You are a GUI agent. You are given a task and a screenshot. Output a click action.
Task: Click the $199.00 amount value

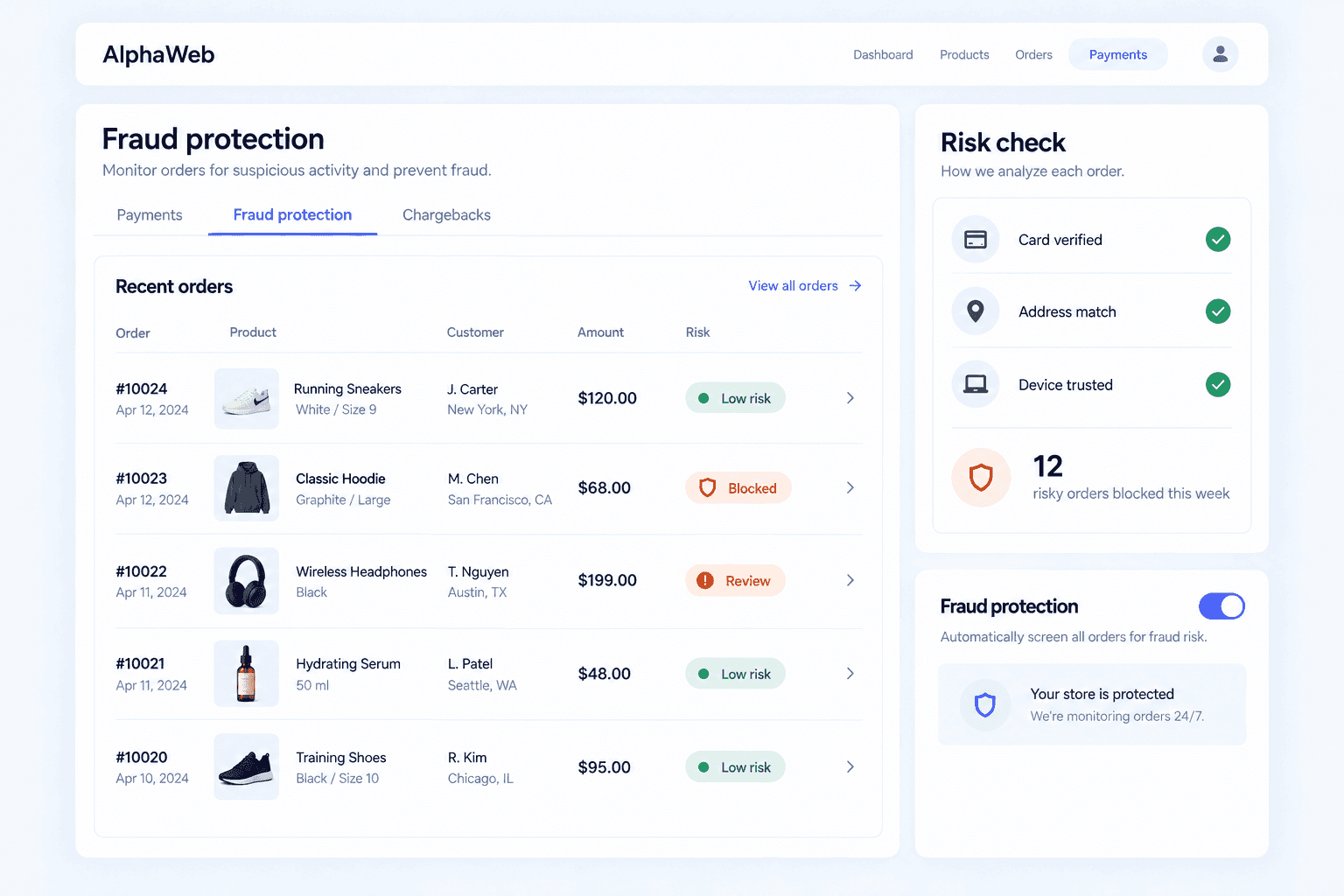[607, 580]
